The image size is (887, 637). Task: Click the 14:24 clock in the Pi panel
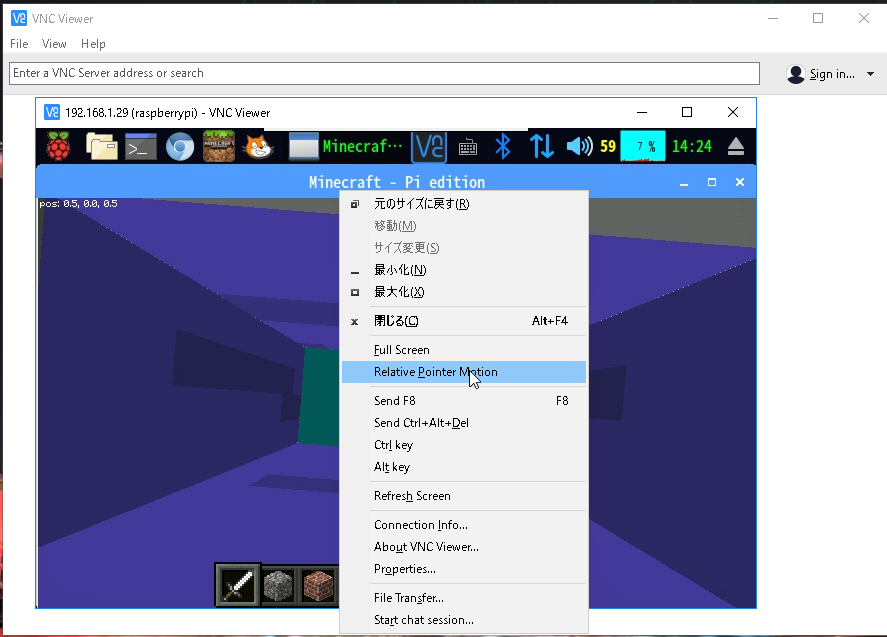[692, 147]
